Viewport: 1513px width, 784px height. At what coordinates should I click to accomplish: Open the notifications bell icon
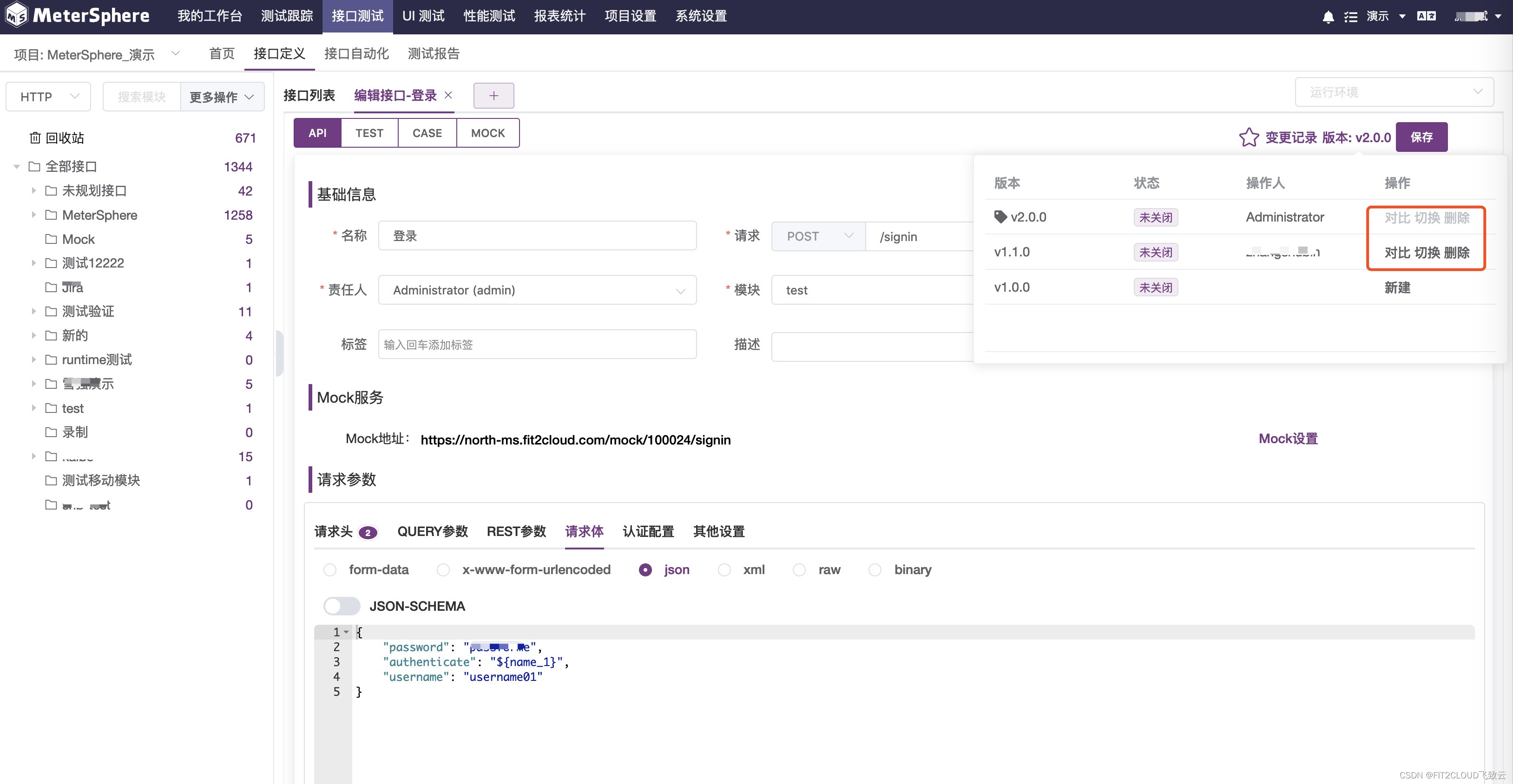(1328, 17)
